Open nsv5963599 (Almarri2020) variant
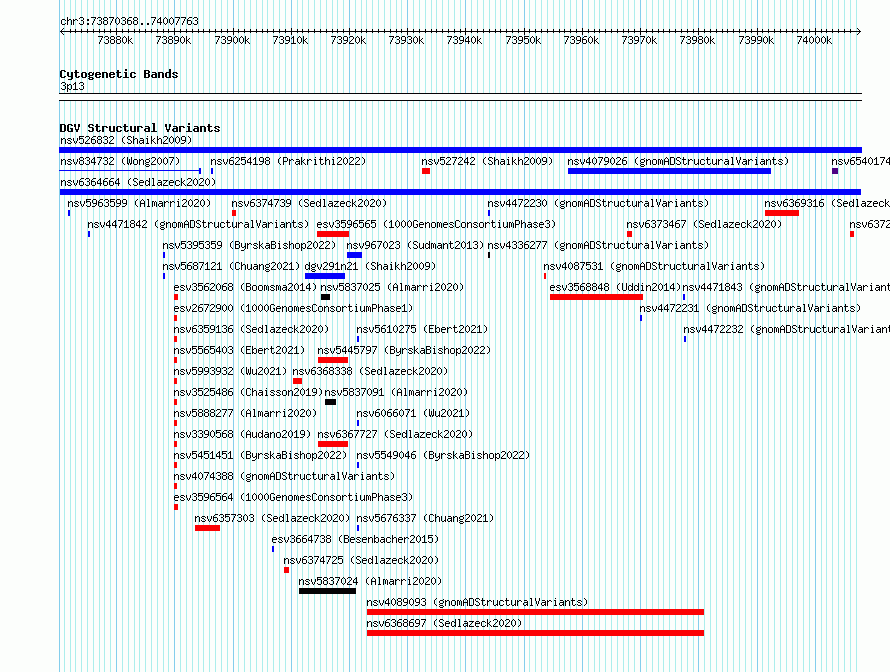The width and height of the screenshot is (890, 672). 139,203
